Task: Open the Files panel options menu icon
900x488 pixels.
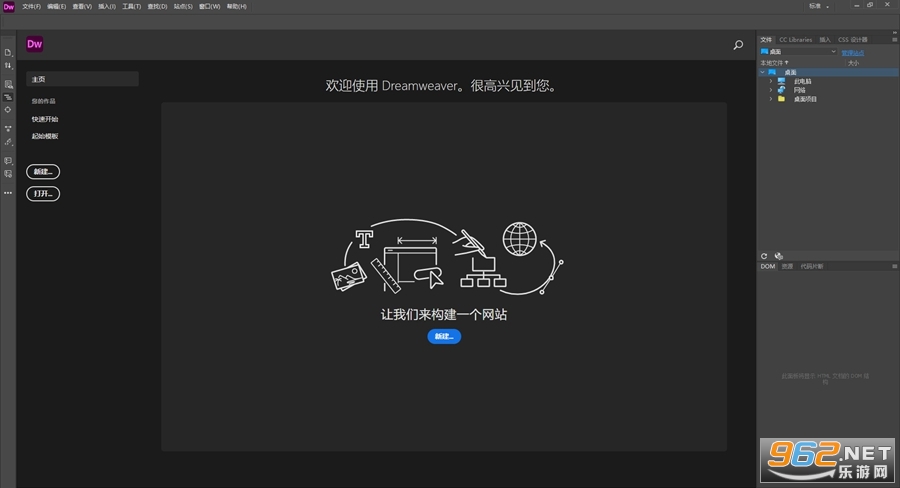Action: pos(894,40)
